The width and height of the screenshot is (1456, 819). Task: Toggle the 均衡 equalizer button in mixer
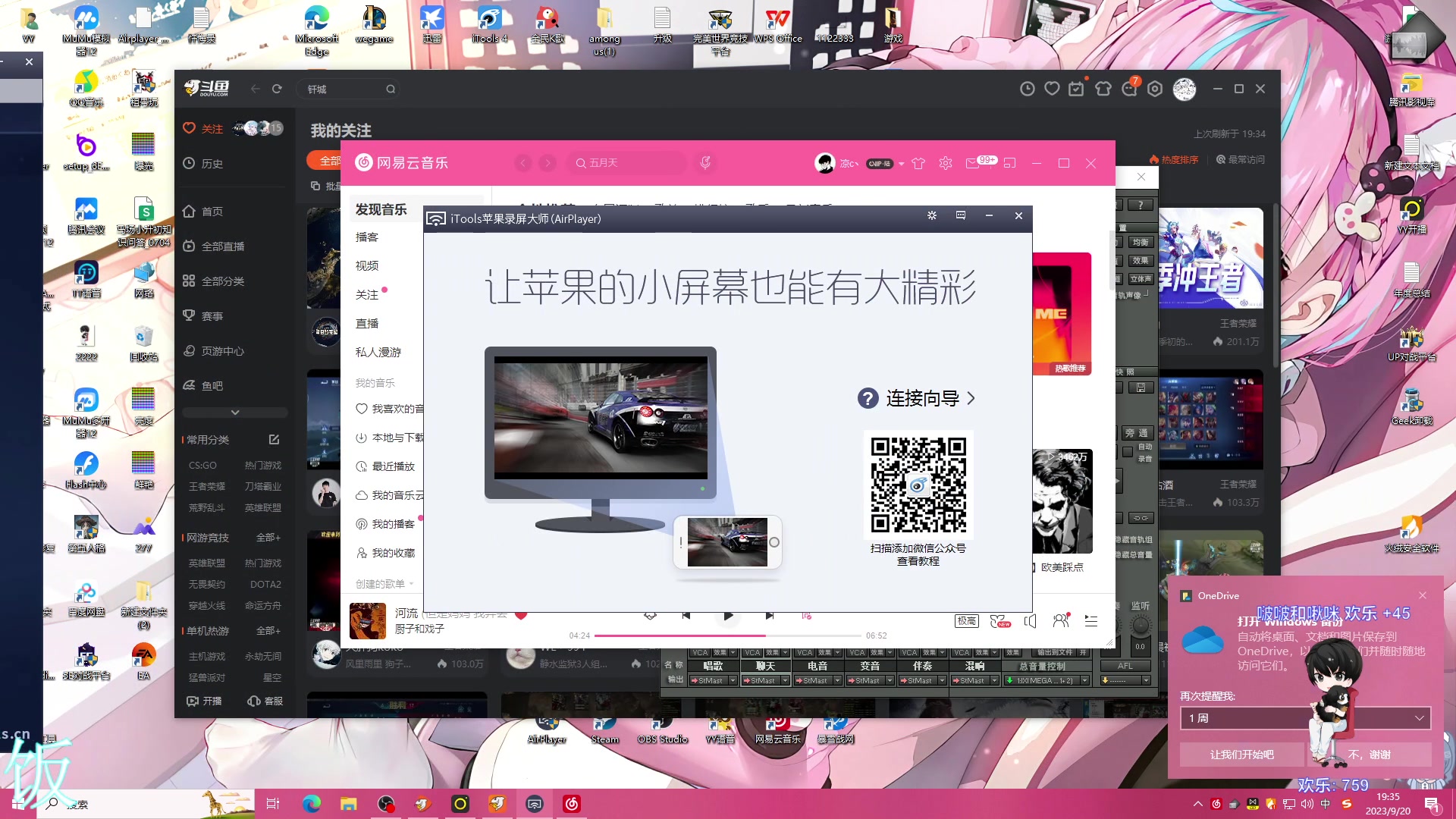[x=1140, y=242]
